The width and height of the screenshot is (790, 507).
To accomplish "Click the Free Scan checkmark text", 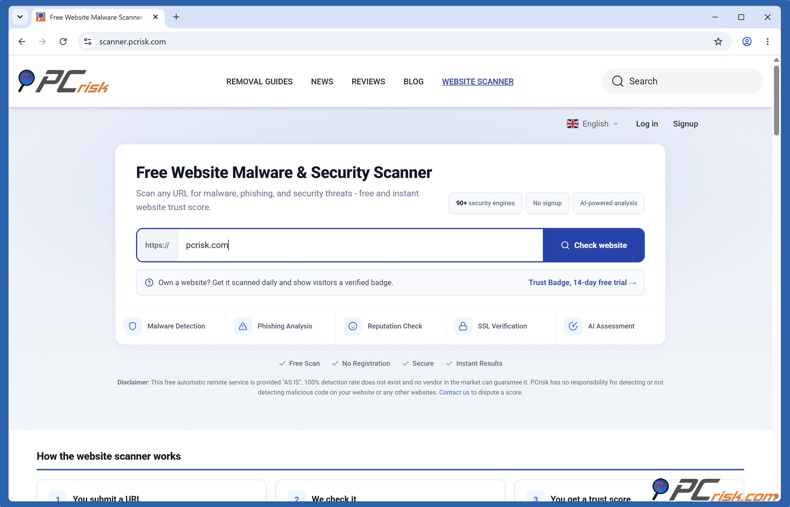I will 299,363.
